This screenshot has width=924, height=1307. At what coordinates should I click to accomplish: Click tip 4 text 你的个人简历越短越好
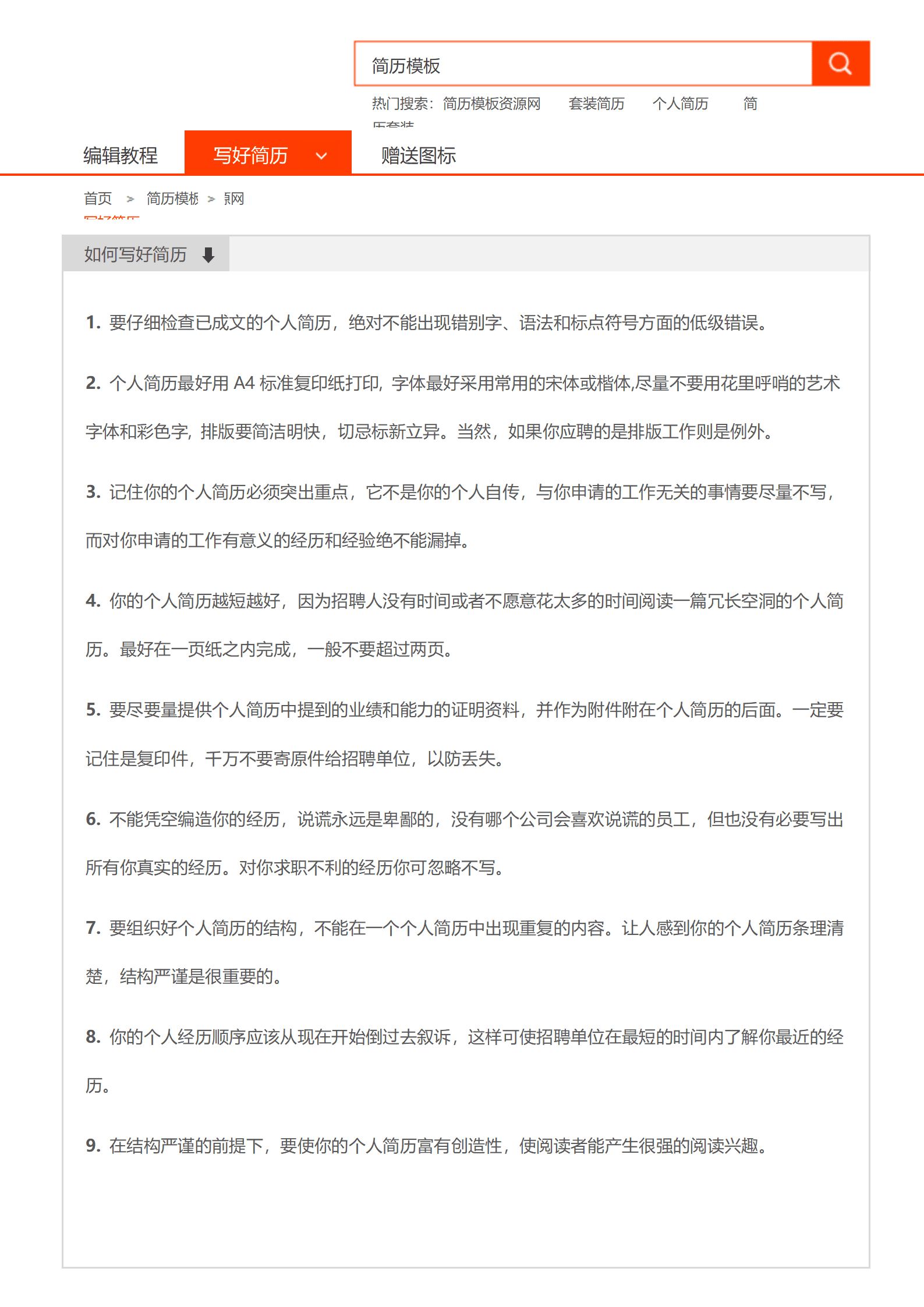coord(194,601)
